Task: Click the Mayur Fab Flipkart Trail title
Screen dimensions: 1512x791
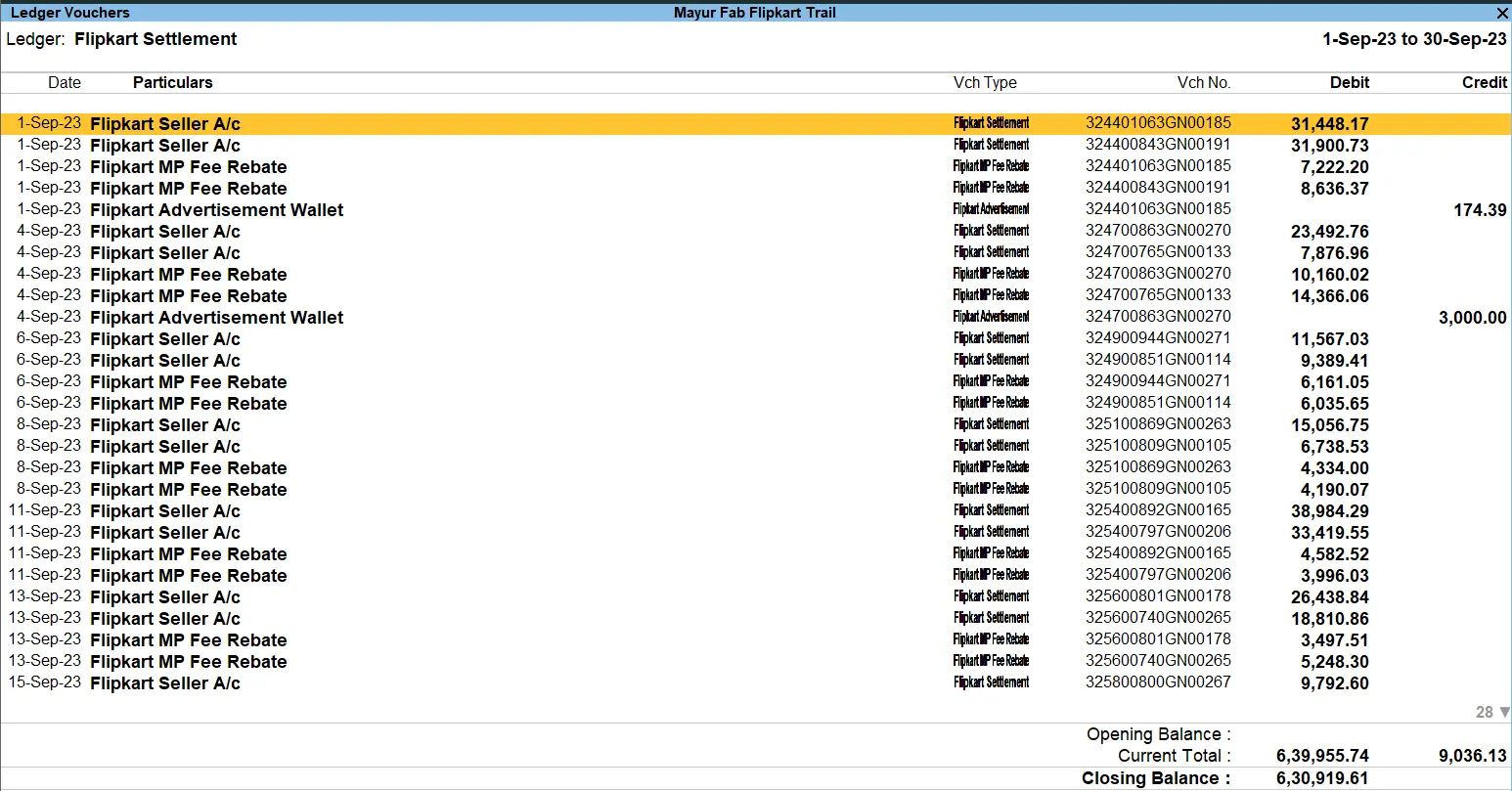Action: 754,13
